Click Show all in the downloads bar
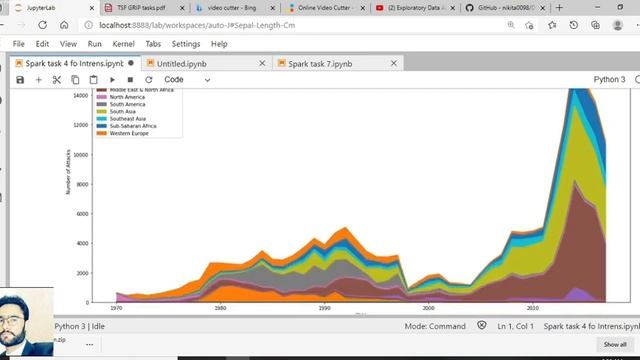The width and height of the screenshot is (640, 360). point(615,344)
